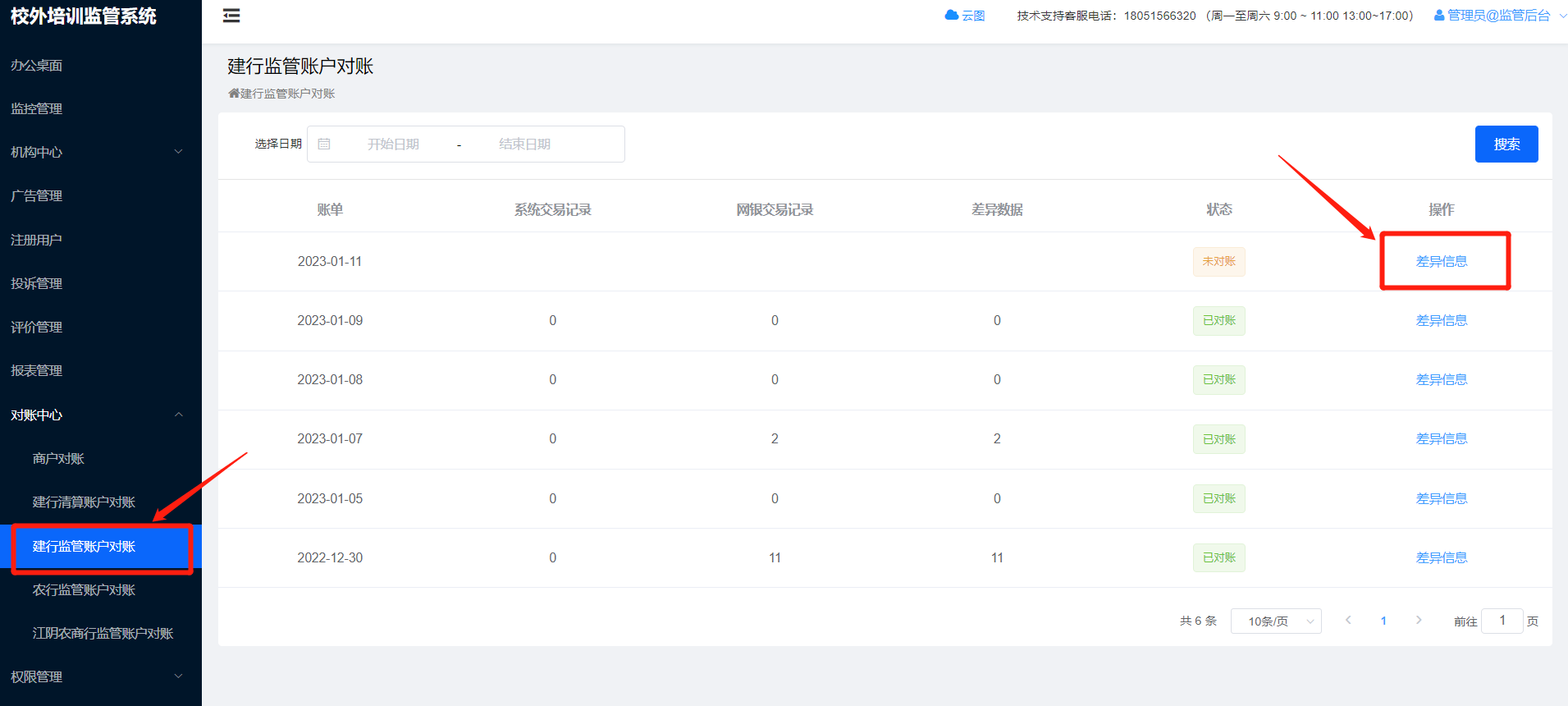Click the calendar icon in date picker
1568x706 pixels.
(x=324, y=144)
